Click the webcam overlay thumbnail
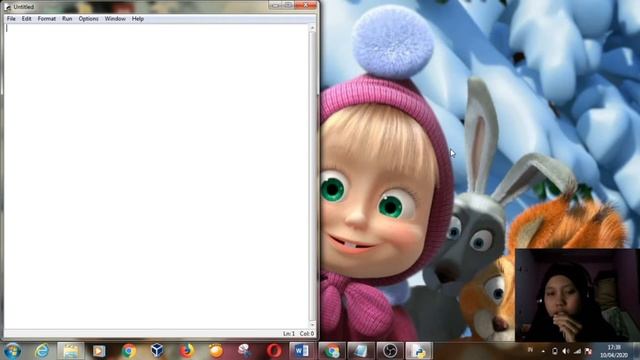640x360 pixels. pyautogui.click(x=577, y=295)
